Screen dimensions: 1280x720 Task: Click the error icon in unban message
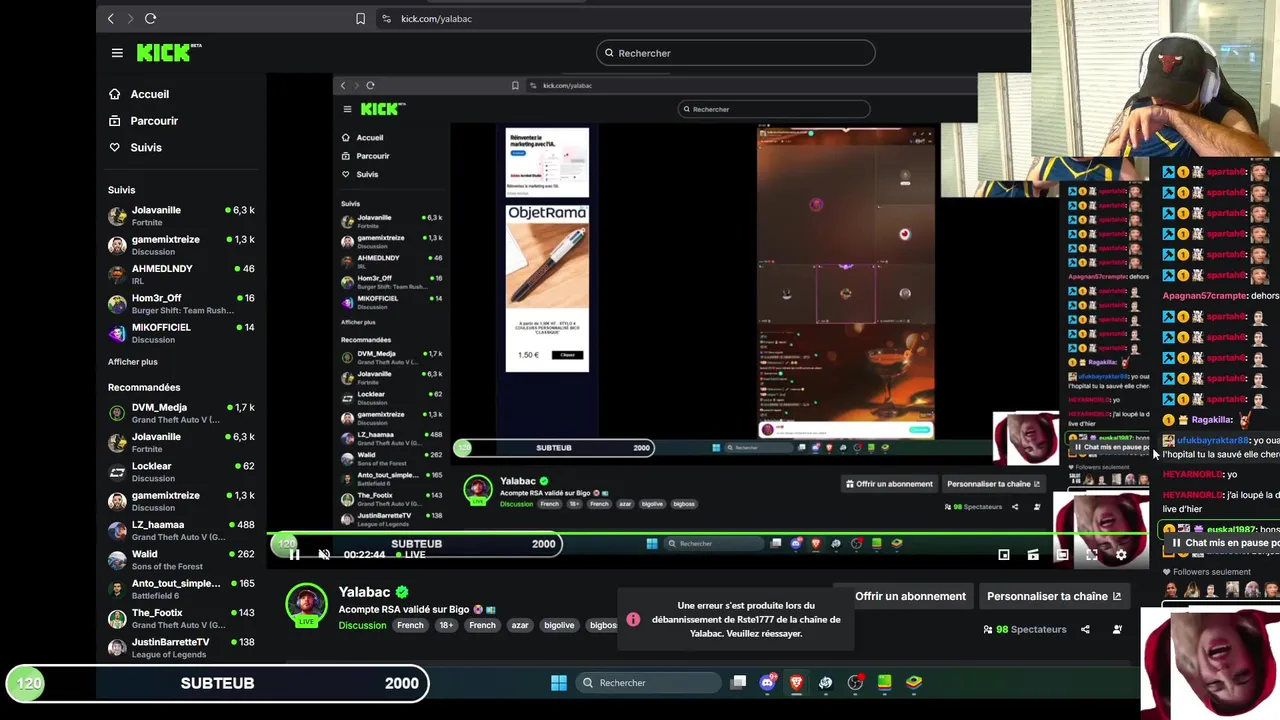(x=633, y=620)
